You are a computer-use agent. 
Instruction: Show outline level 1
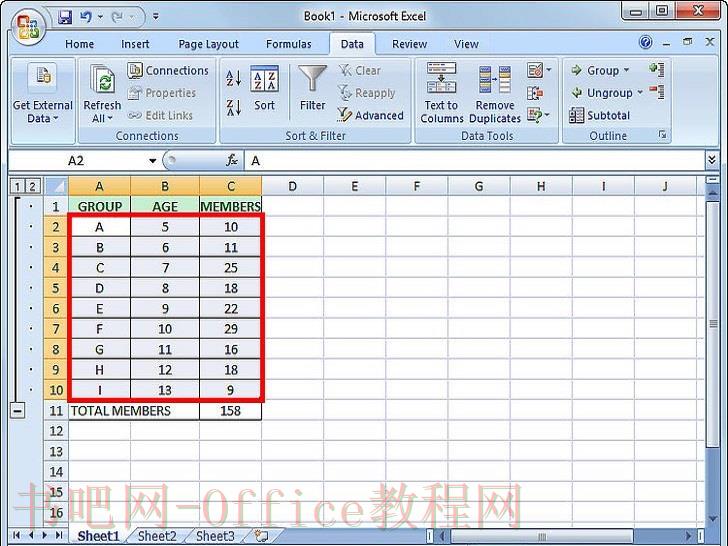tap(17, 187)
